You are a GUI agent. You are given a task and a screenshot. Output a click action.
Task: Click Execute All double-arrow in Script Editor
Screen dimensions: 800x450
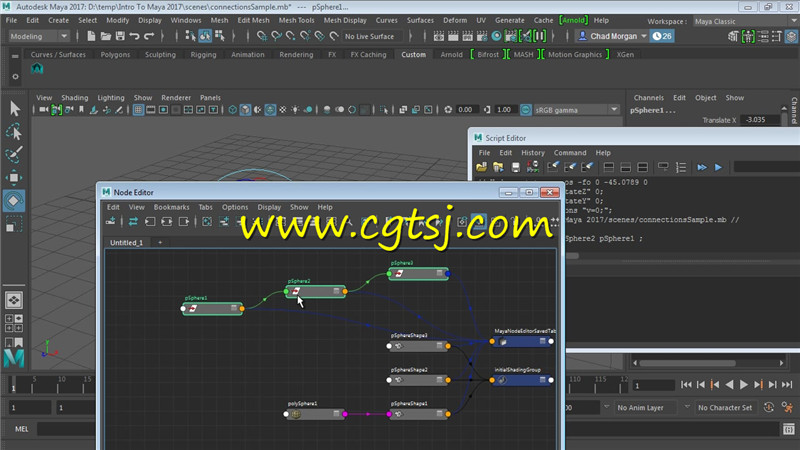click(702, 167)
